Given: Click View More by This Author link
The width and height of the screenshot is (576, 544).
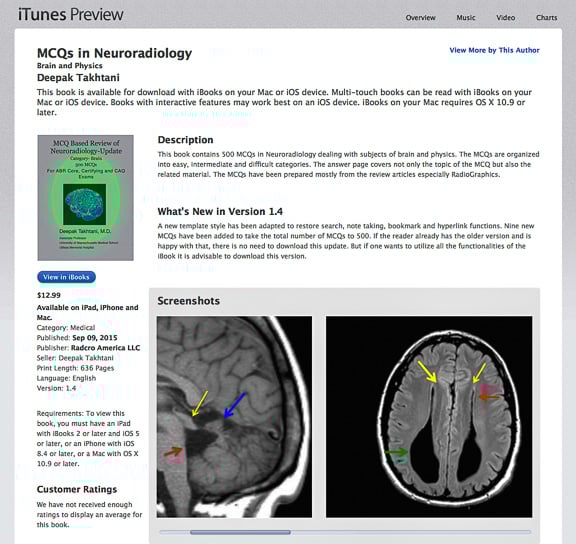Looking at the screenshot, I should 494,50.
